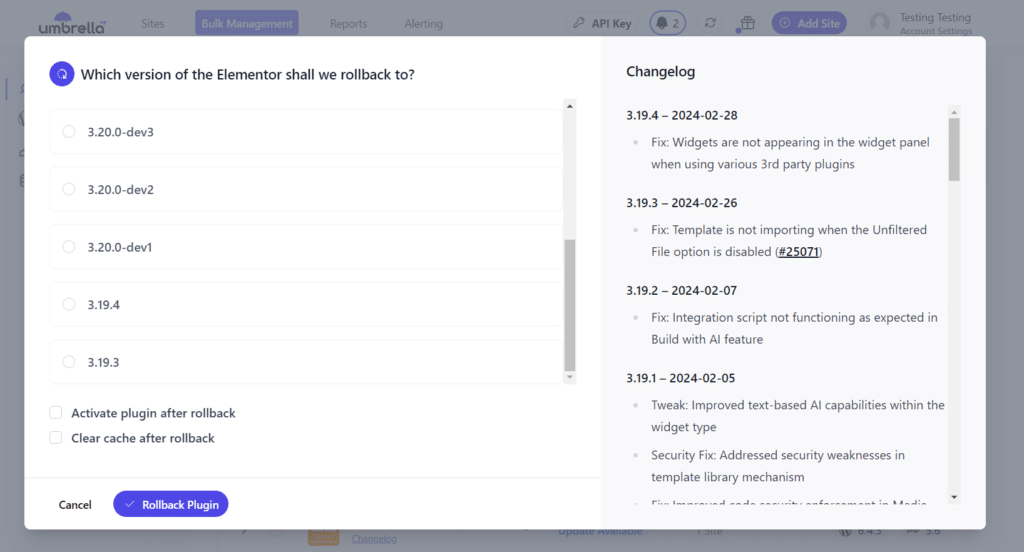Click the user avatar icon
Screen dimensions: 1024x552
click(x=880, y=23)
